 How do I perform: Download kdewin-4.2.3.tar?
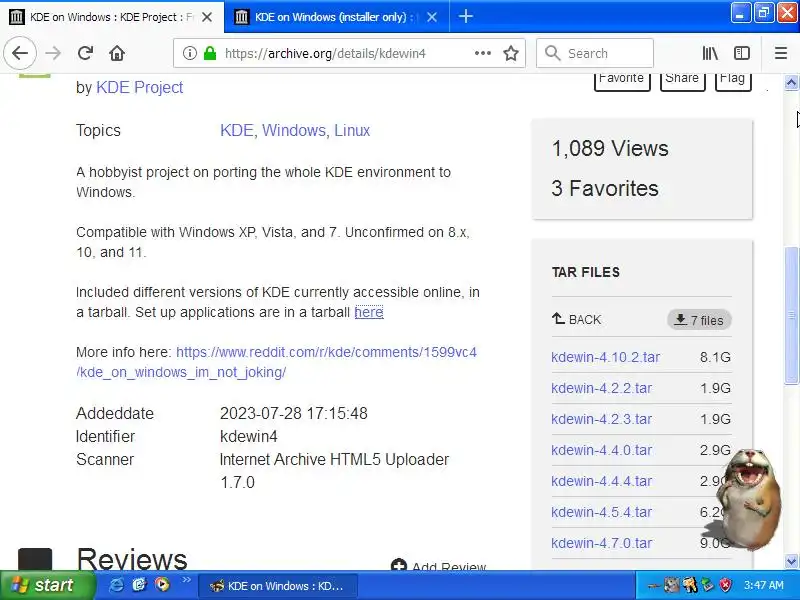point(601,419)
